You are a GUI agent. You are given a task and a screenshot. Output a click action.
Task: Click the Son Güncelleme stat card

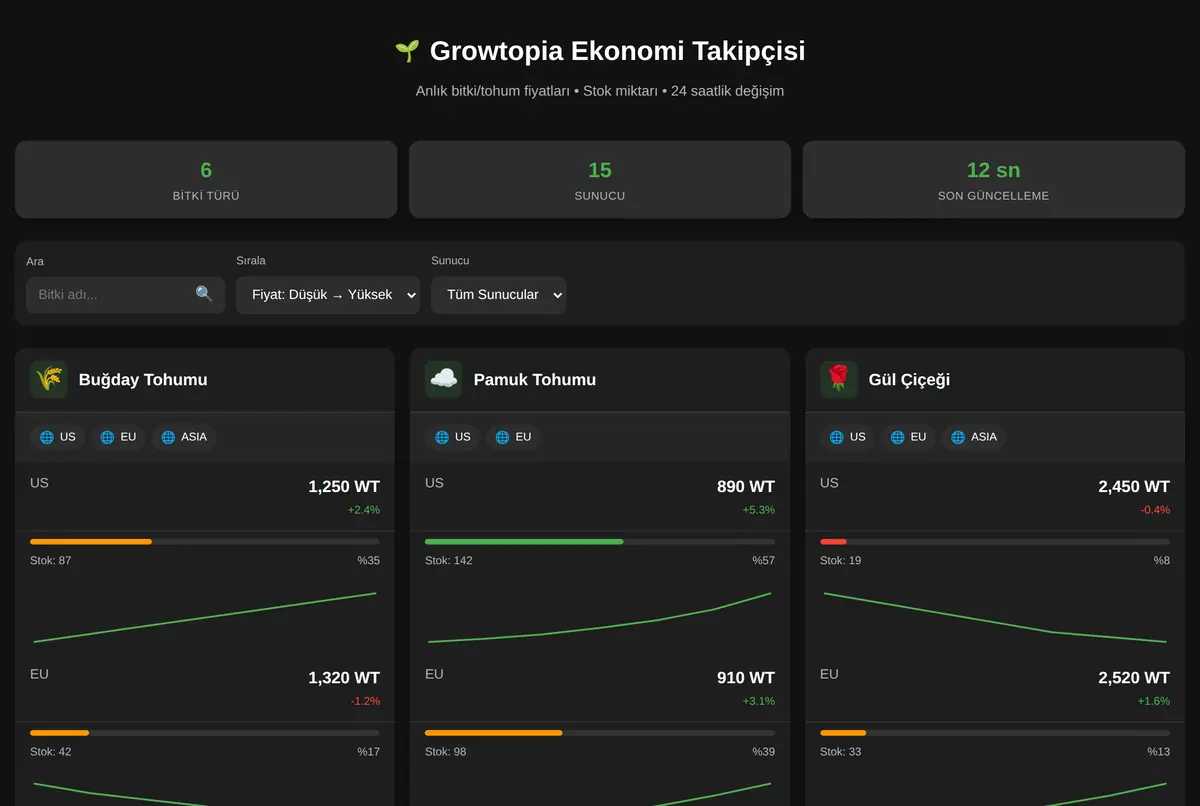[993, 179]
